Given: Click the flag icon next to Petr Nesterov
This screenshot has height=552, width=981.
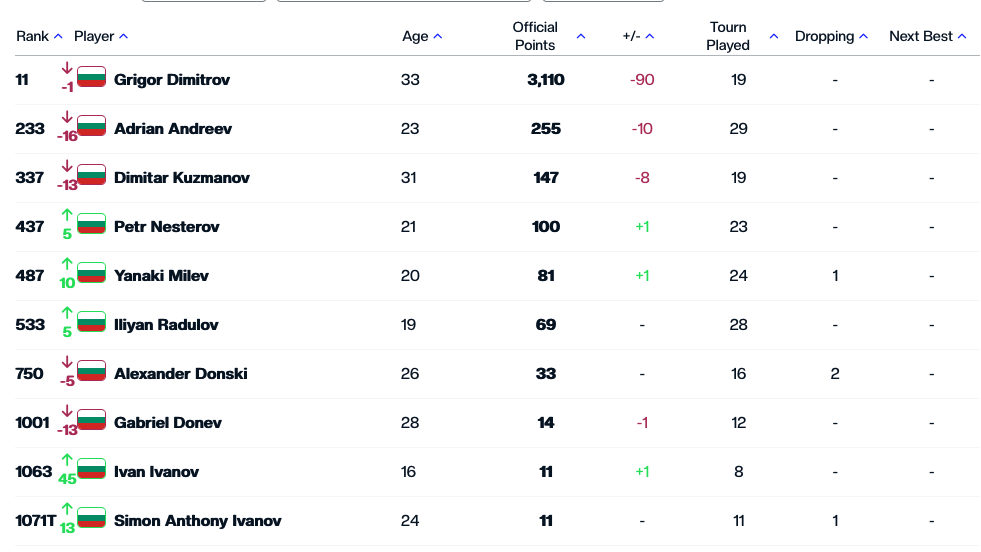Looking at the screenshot, I should coord(91,224).
